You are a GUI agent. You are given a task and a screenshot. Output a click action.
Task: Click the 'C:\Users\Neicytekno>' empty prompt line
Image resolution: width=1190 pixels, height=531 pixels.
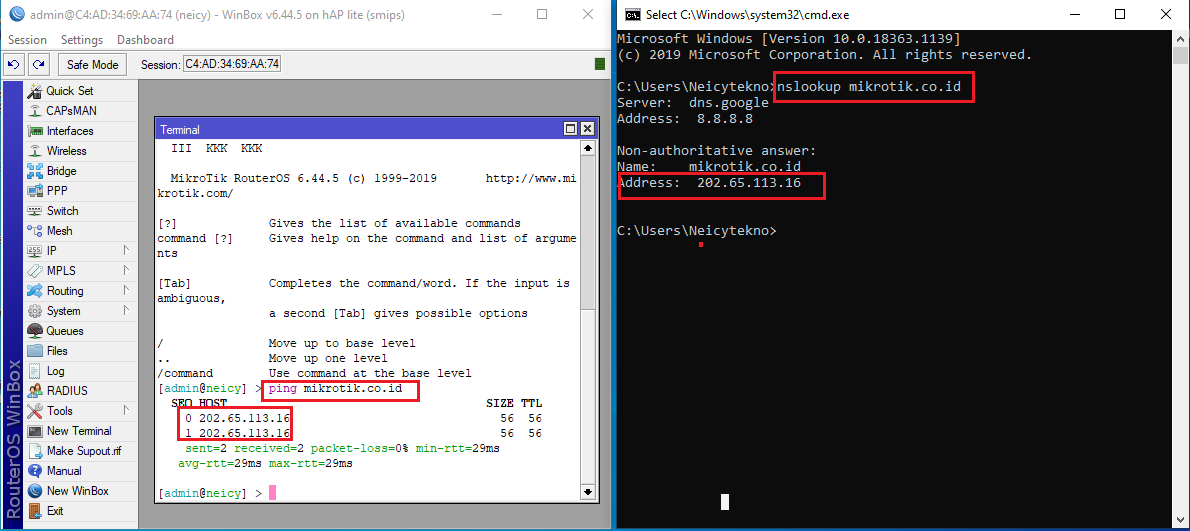click(697, 230)
